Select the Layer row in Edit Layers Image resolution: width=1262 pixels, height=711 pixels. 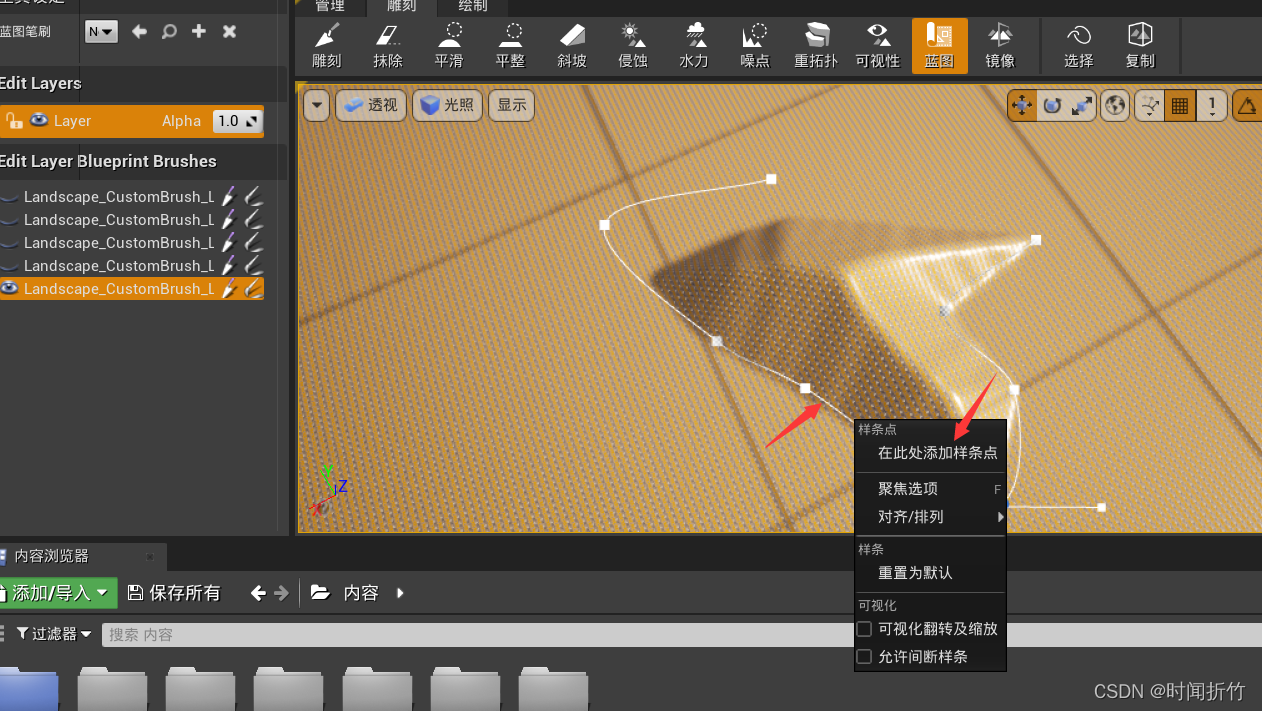131,121
